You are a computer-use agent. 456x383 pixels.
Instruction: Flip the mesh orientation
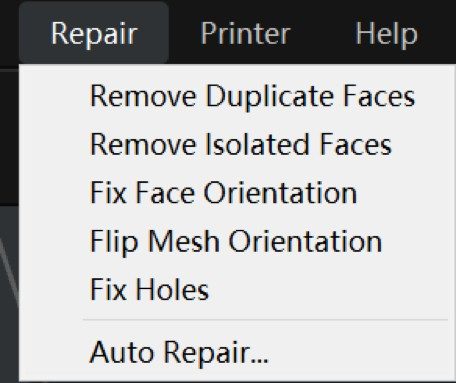coord(233,241)
